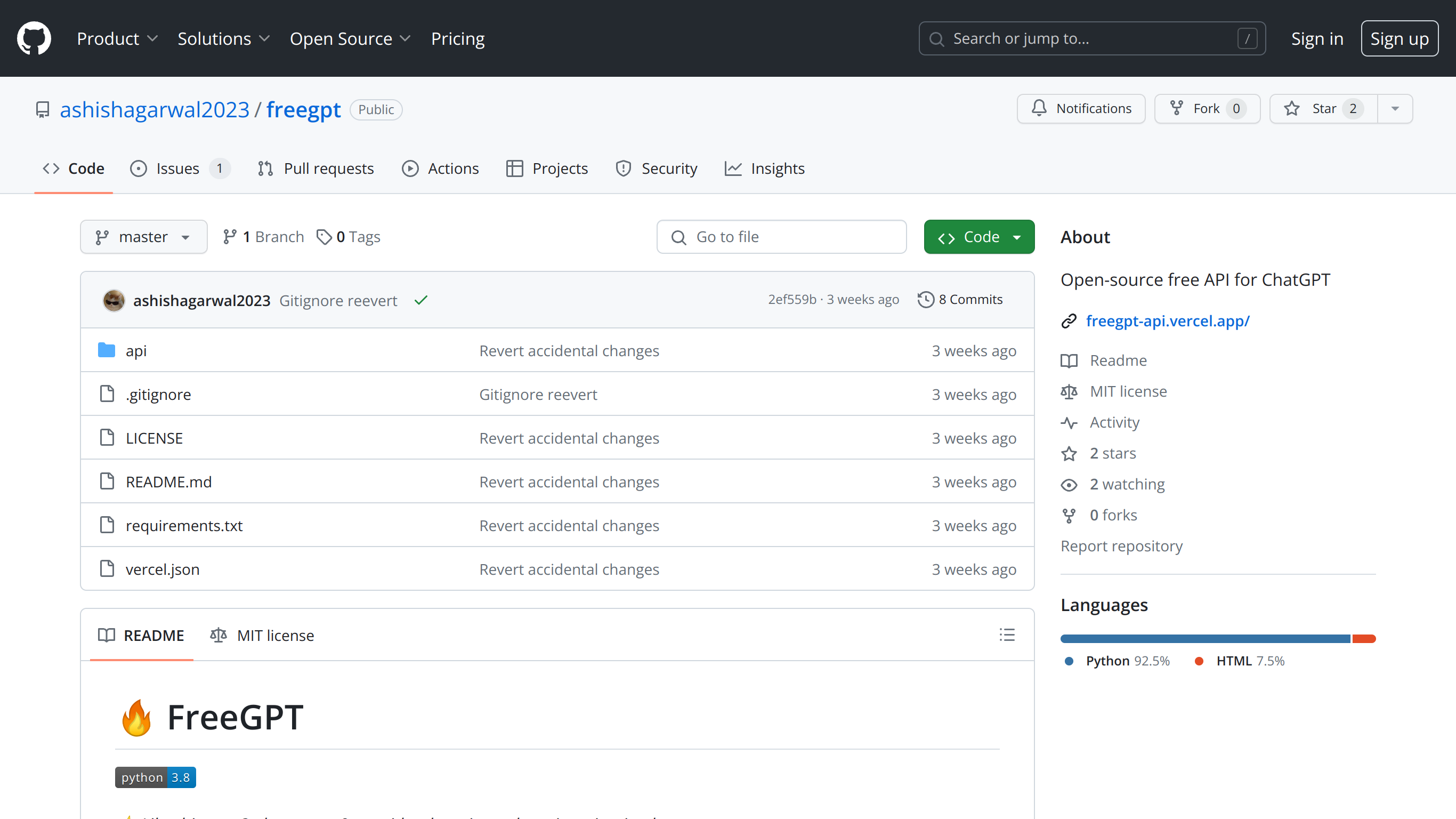Image resolution: width=1456 pixels, height=819 pixels.
Task: Expand the Open Source menu
Action: [x=350, y=38]
